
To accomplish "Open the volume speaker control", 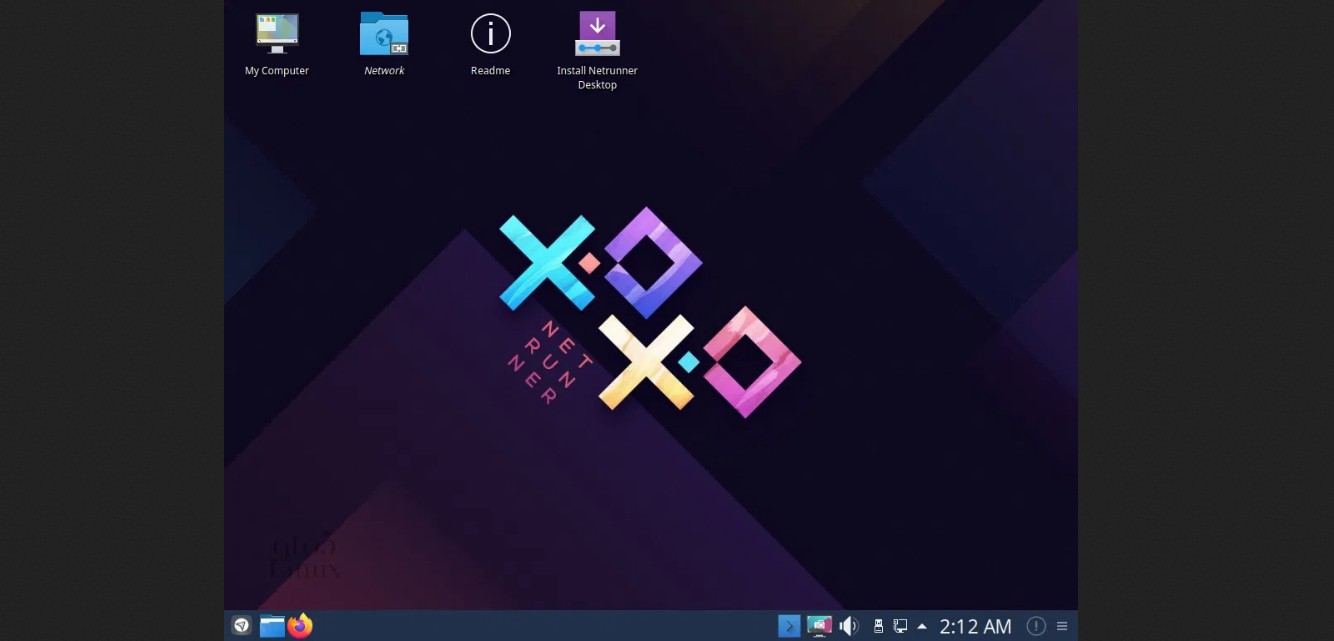I will click(848, 626).
